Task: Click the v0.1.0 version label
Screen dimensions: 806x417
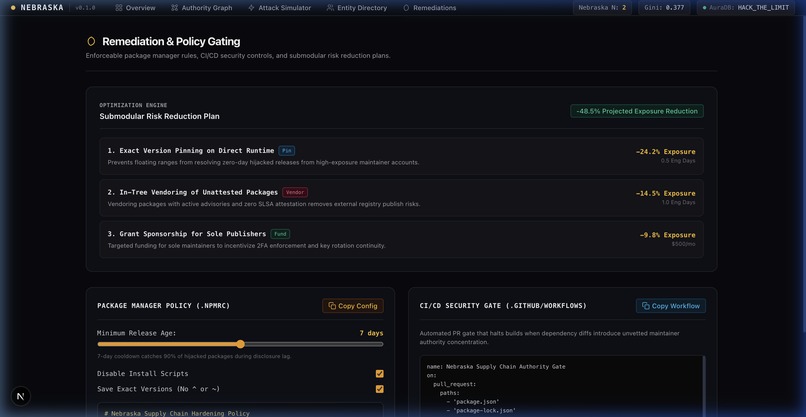Action: (85, 8)
